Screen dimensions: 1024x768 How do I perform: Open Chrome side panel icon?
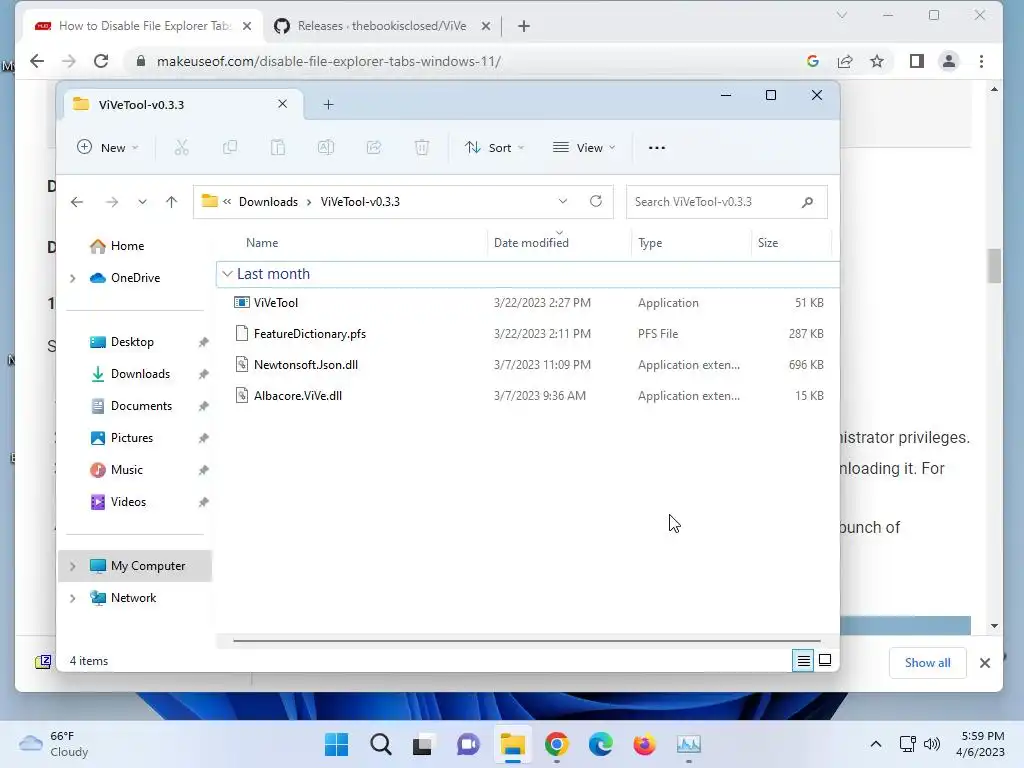point(917,61)
